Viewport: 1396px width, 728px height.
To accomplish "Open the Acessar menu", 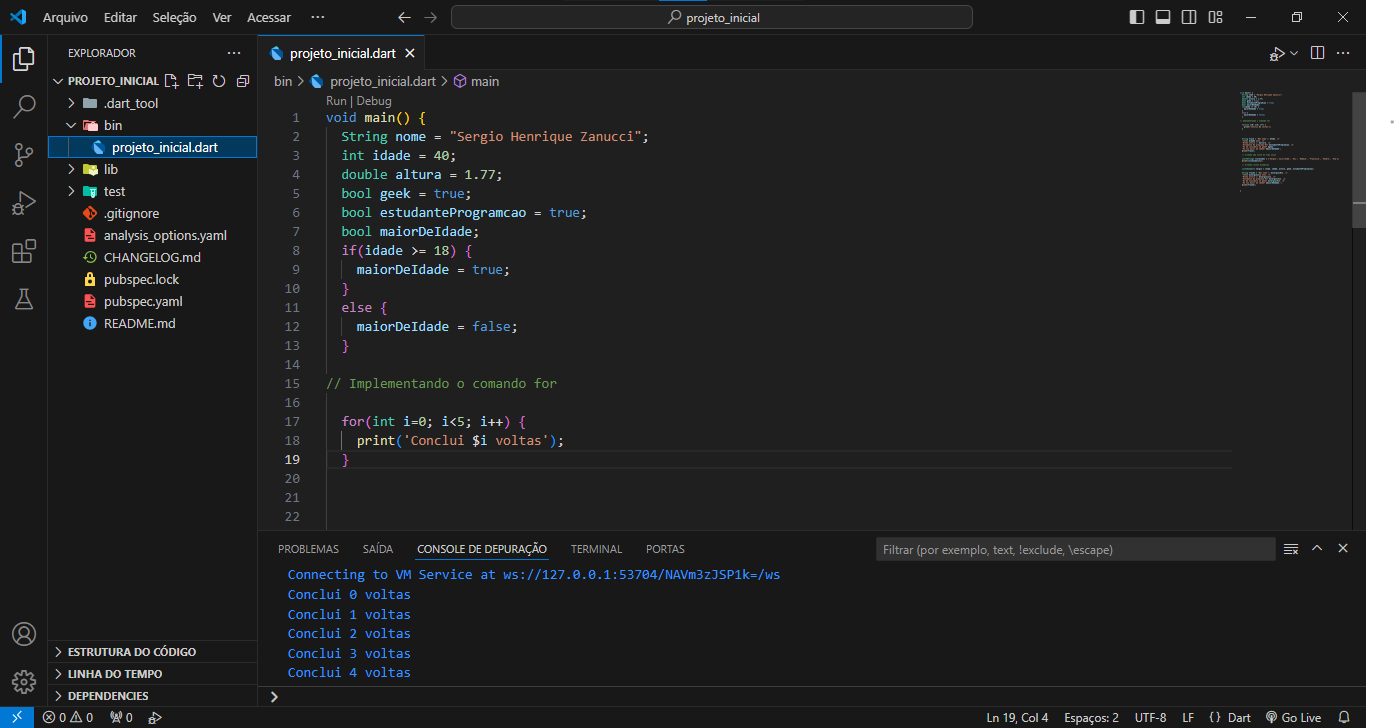I will pos(269,17).
